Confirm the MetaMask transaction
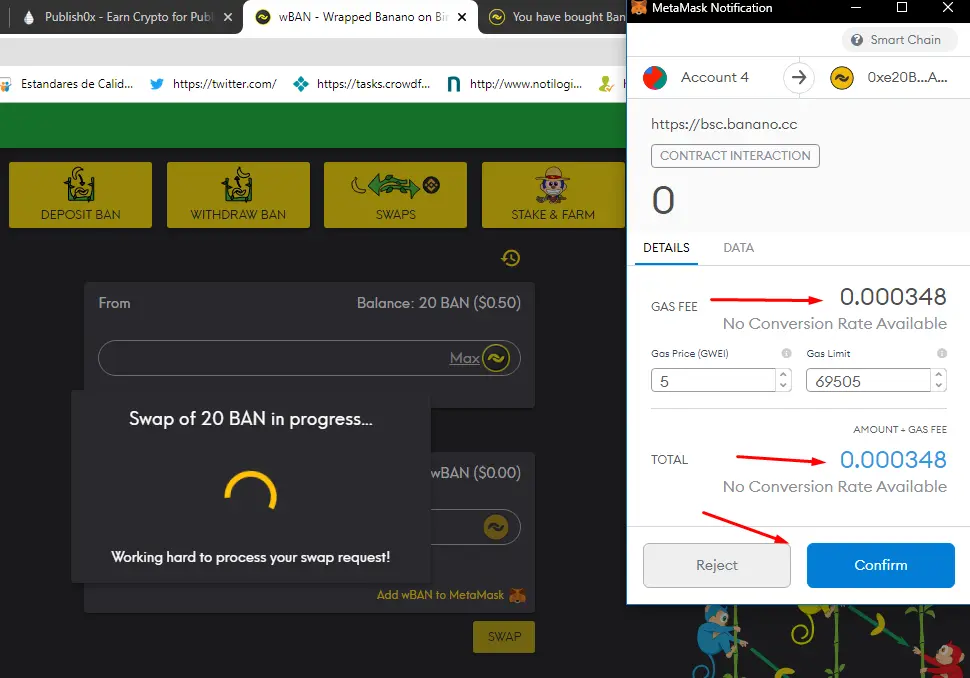 [x=880, y=565]
